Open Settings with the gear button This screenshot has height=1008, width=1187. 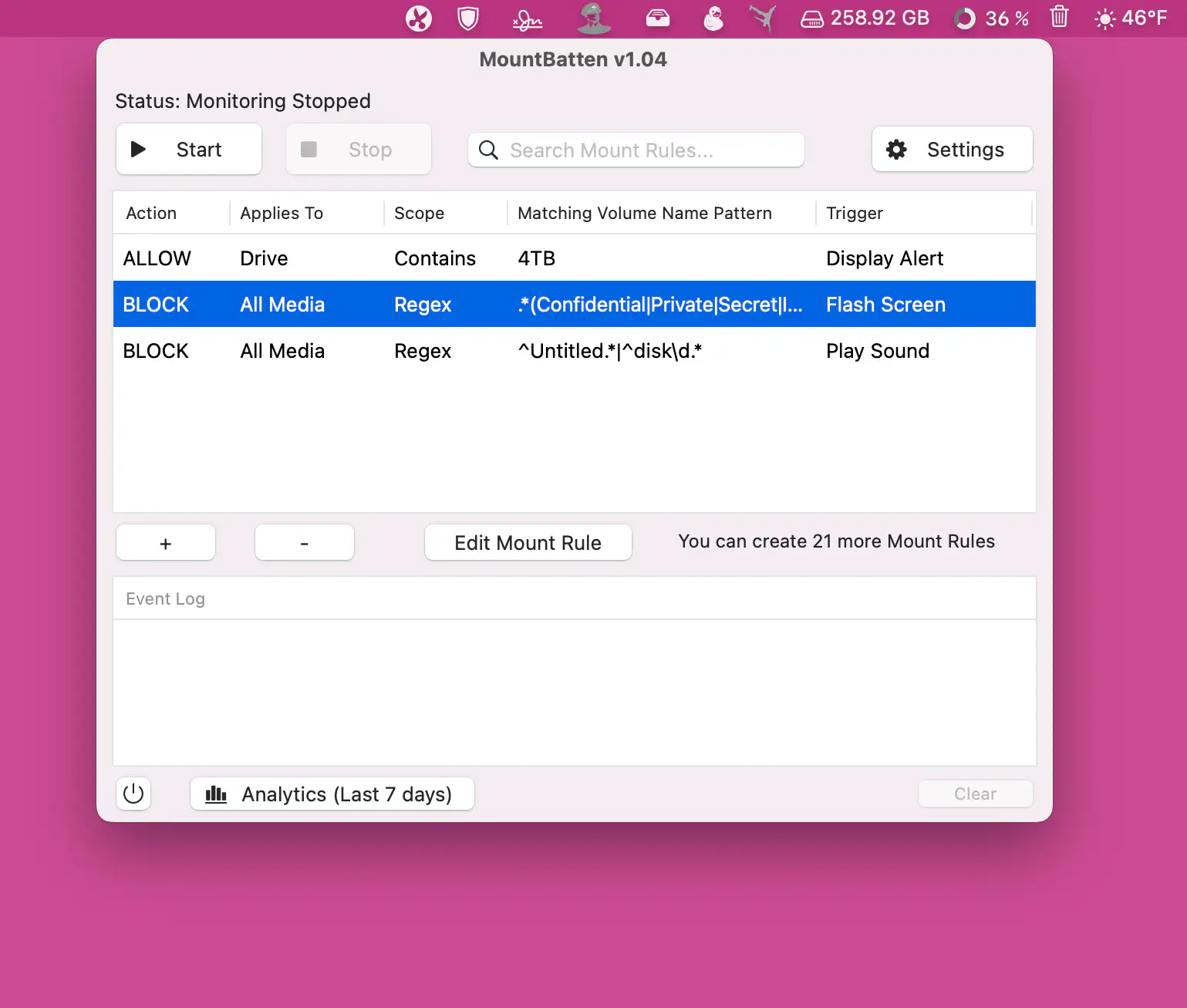click(x=952, y=150)
